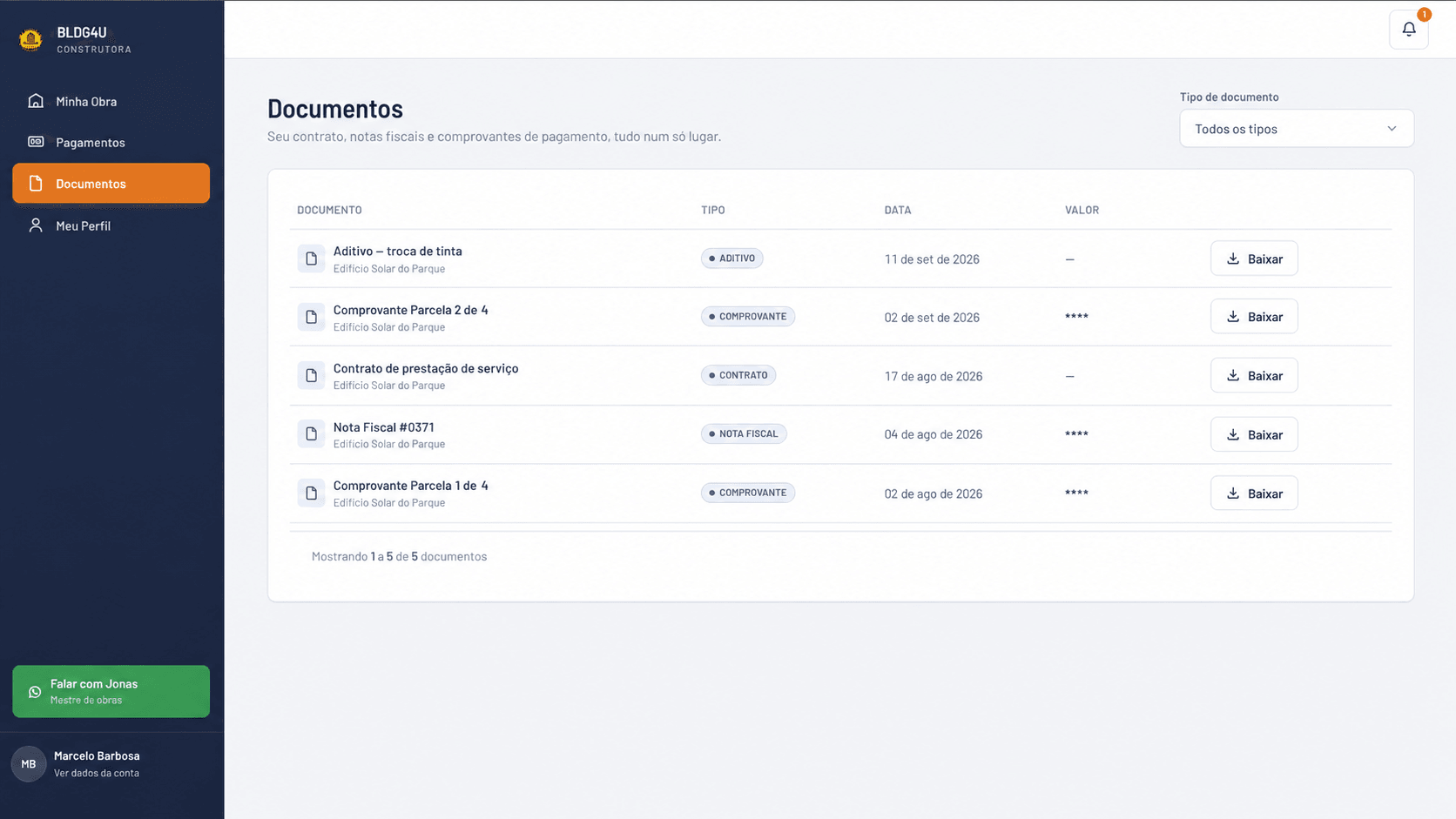Click the date 11 de set de 2026
The height and width of the screenshot is (819, 1456).
tap(932, 259)
